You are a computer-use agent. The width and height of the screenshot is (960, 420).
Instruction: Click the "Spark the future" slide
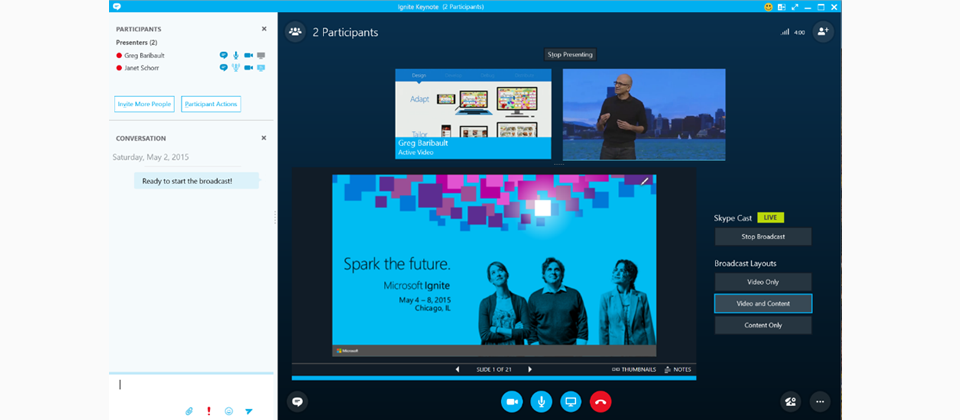coord(494,265)
